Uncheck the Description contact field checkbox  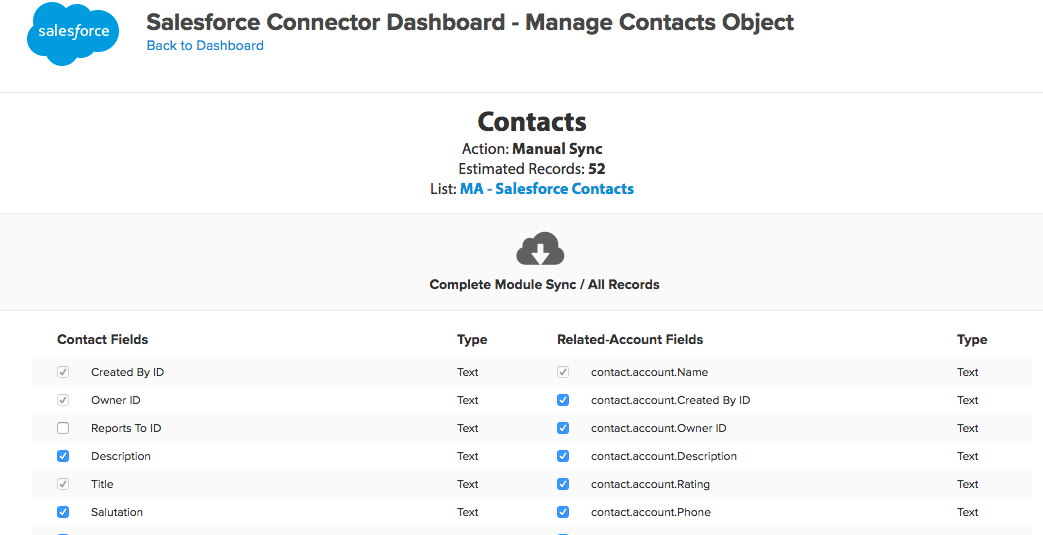[63, 456]
